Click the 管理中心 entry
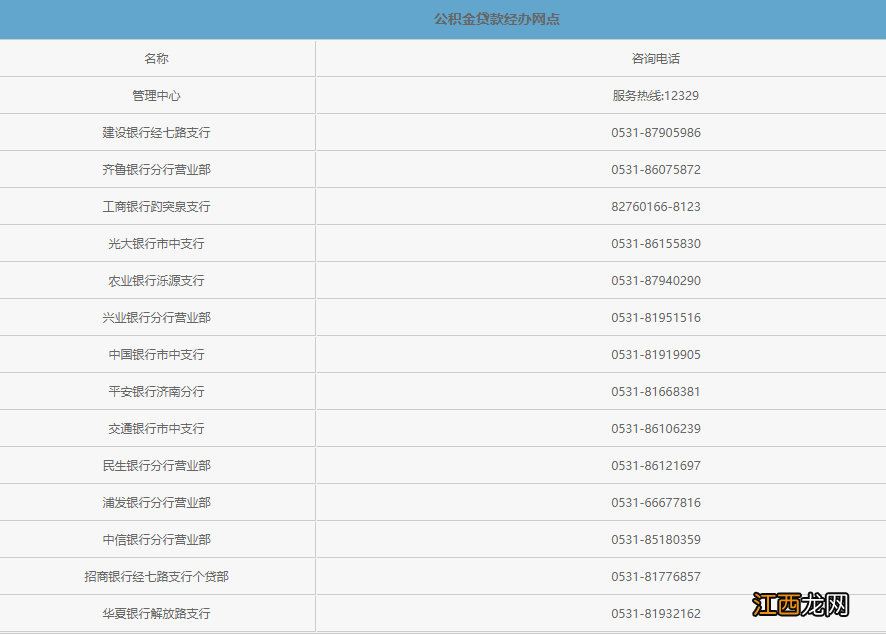Image resolution: width=886 pixels, height=635 pixels. point(157,95)
